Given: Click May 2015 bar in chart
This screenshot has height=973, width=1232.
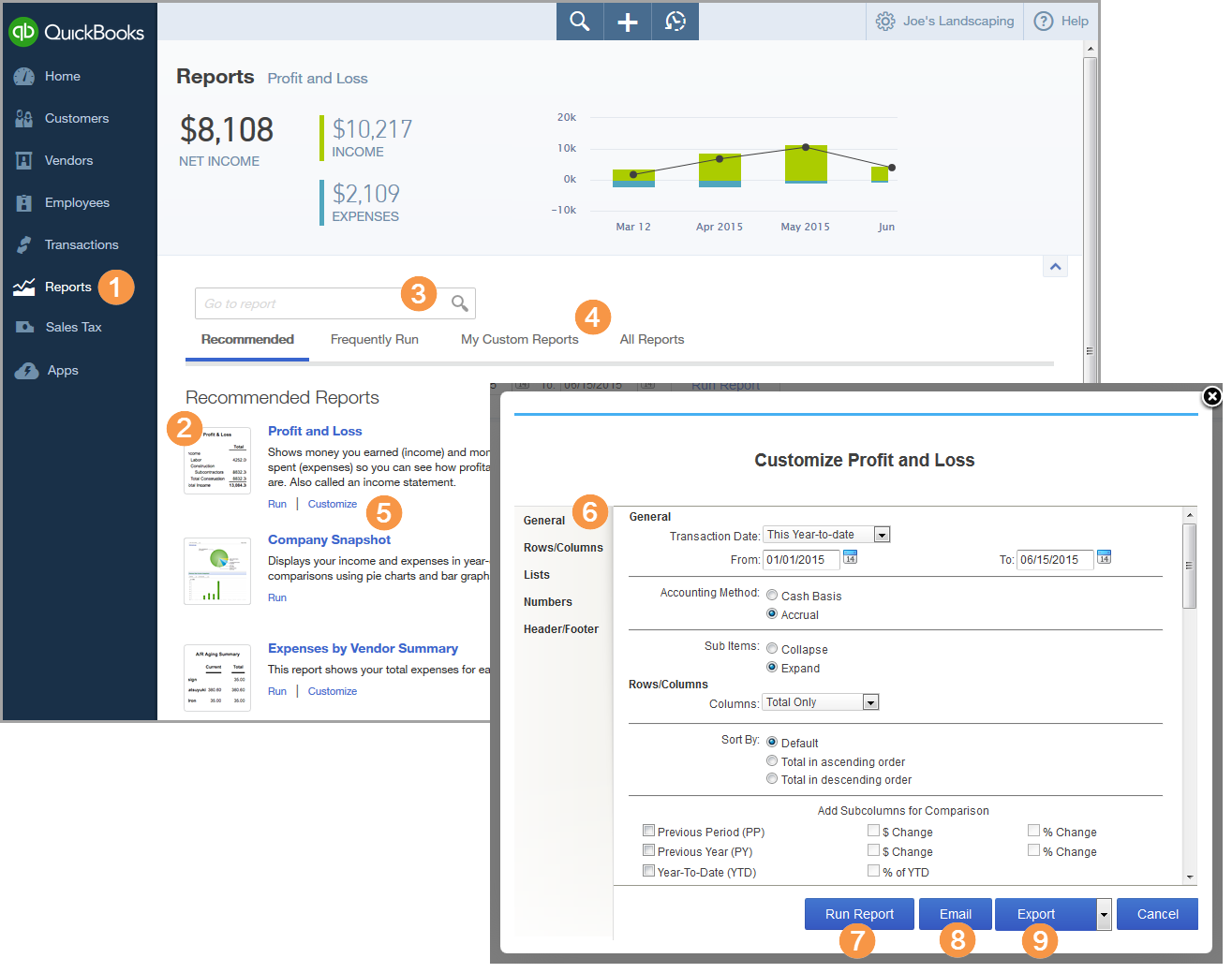Looking at the screenshot, I should pyautogui.click(x=806, y=164).
